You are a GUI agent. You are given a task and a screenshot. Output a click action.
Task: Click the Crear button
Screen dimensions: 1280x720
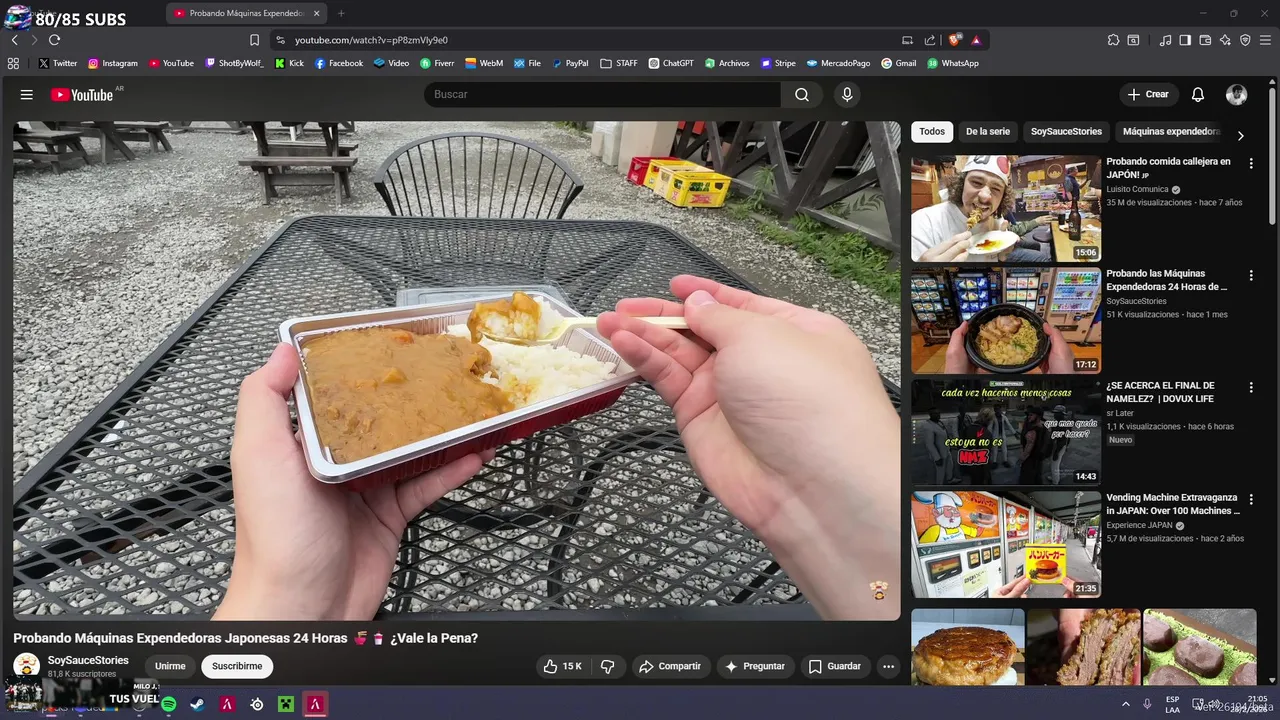[1148, 95]
